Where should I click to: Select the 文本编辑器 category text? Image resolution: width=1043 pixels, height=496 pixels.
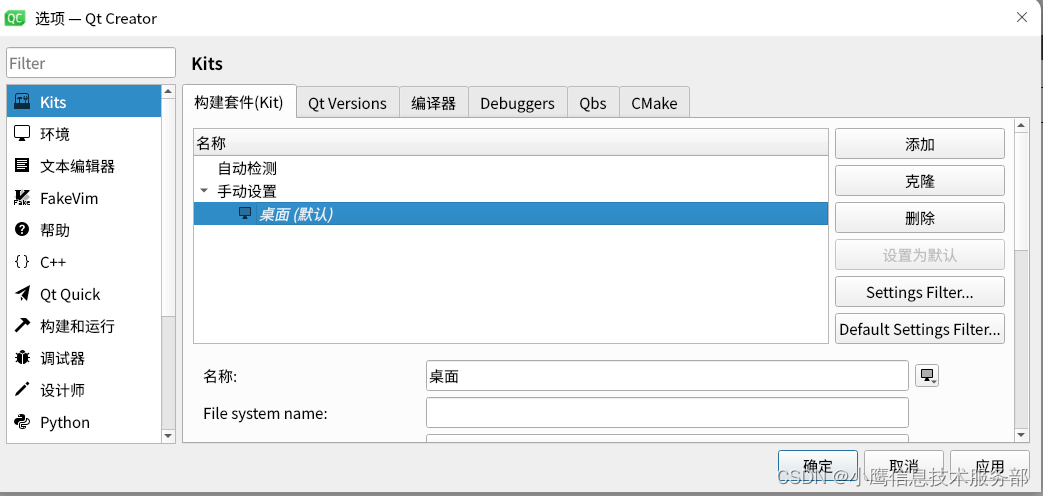pos(78,166)
